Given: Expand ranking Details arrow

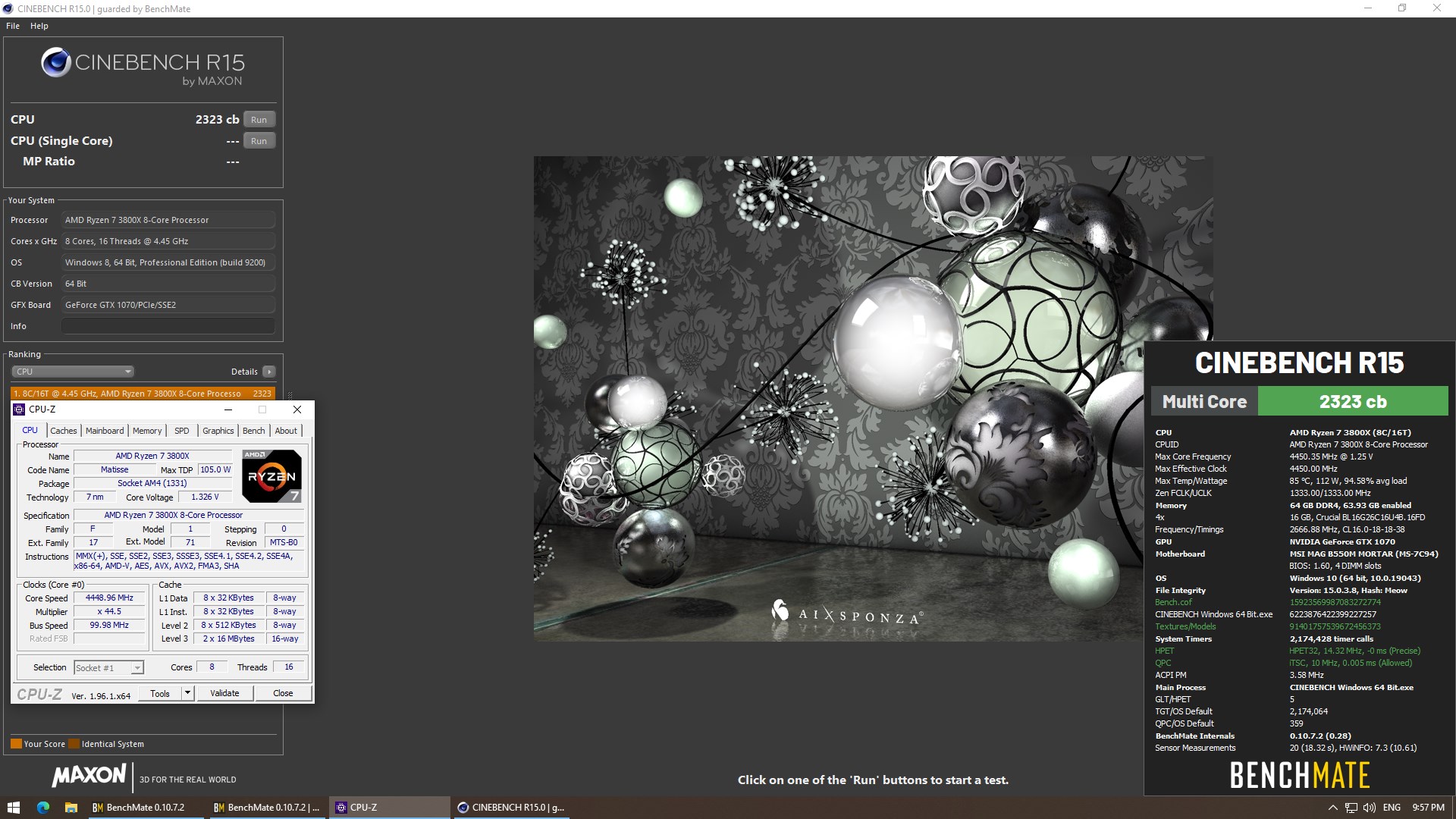Looking at the screenshot, I should coord(269,372).
